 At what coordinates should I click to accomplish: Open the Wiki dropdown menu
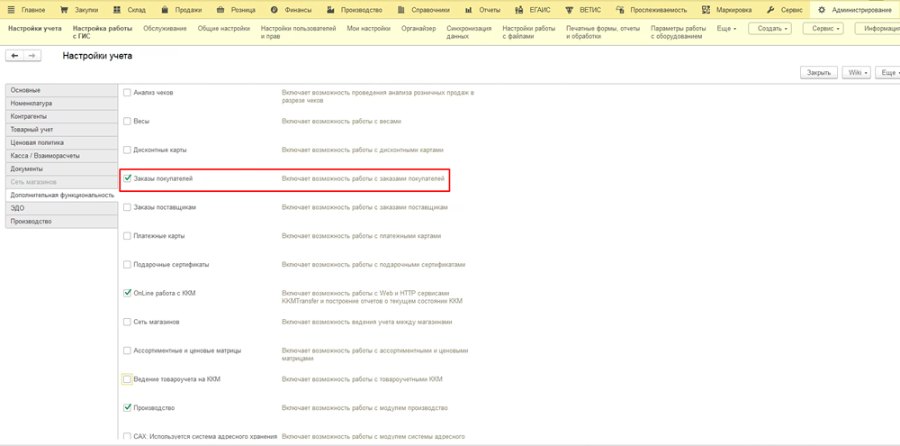(x=856, y=73)
